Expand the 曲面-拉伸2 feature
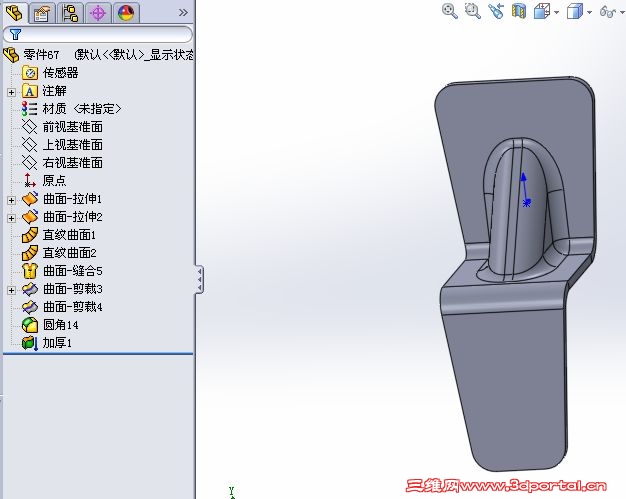This screenshot has width=626, height=499. pos(11,218)
